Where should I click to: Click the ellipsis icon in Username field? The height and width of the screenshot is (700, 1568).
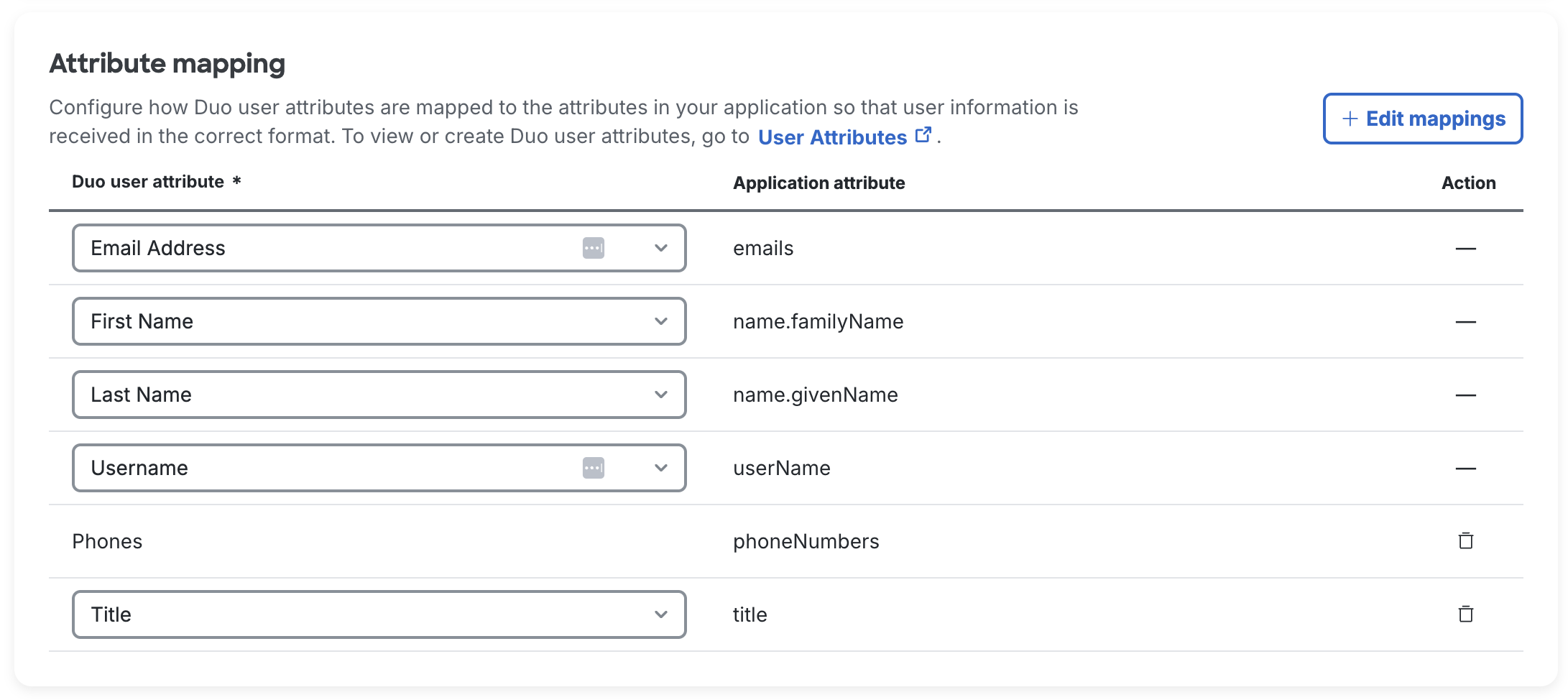[593, 468]
